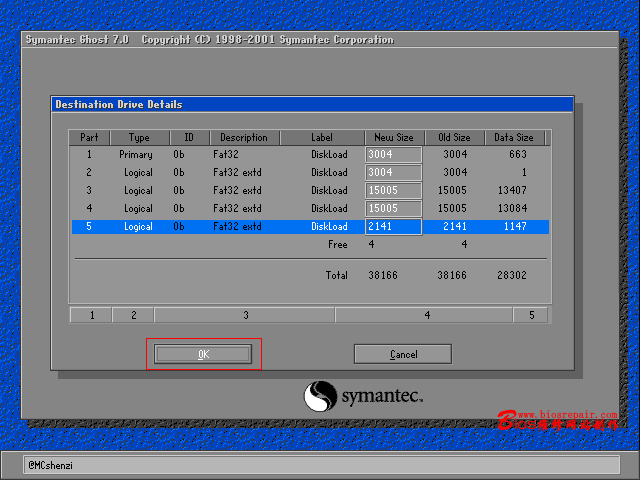Image resolution: width=640 pixels, height=480 pixels.
Task: Edit New Size field for partition 3
Action: 393,191
